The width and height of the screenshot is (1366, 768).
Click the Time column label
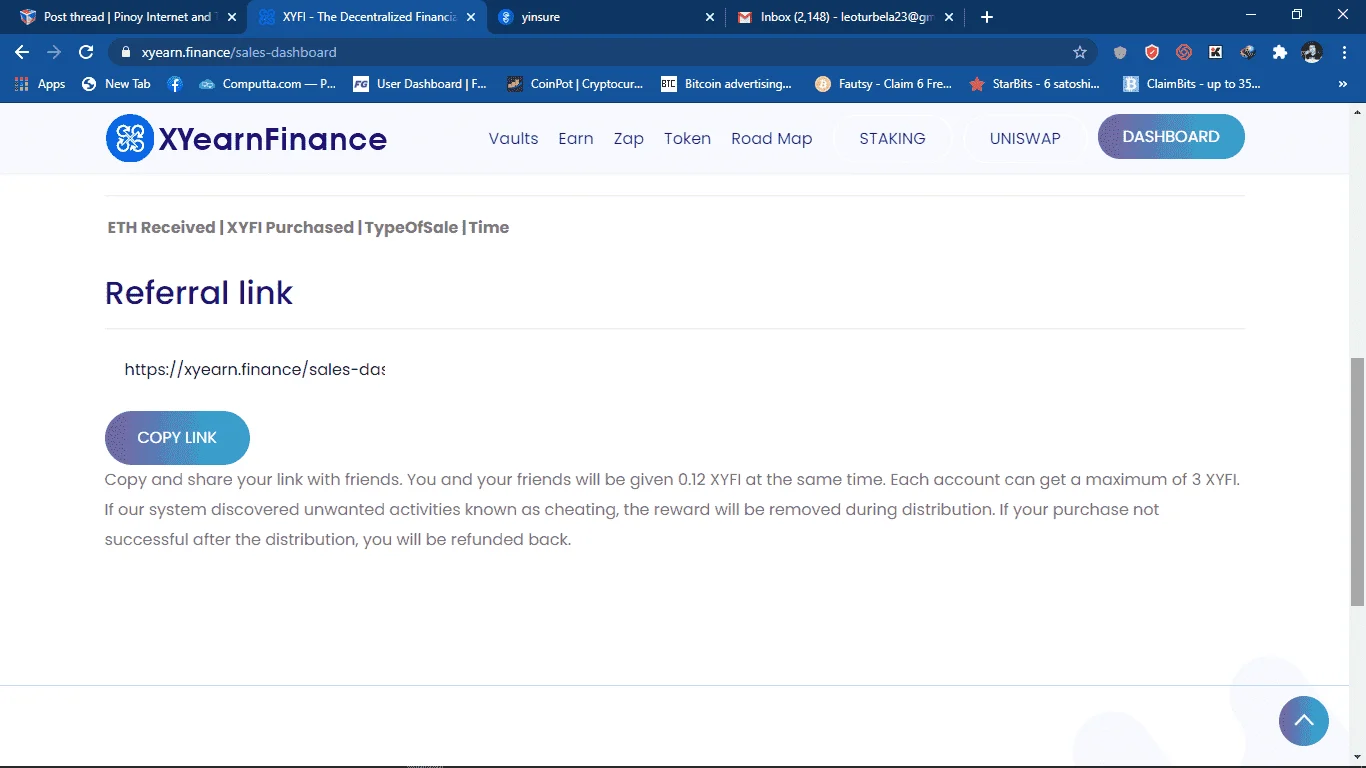[489, 228]
